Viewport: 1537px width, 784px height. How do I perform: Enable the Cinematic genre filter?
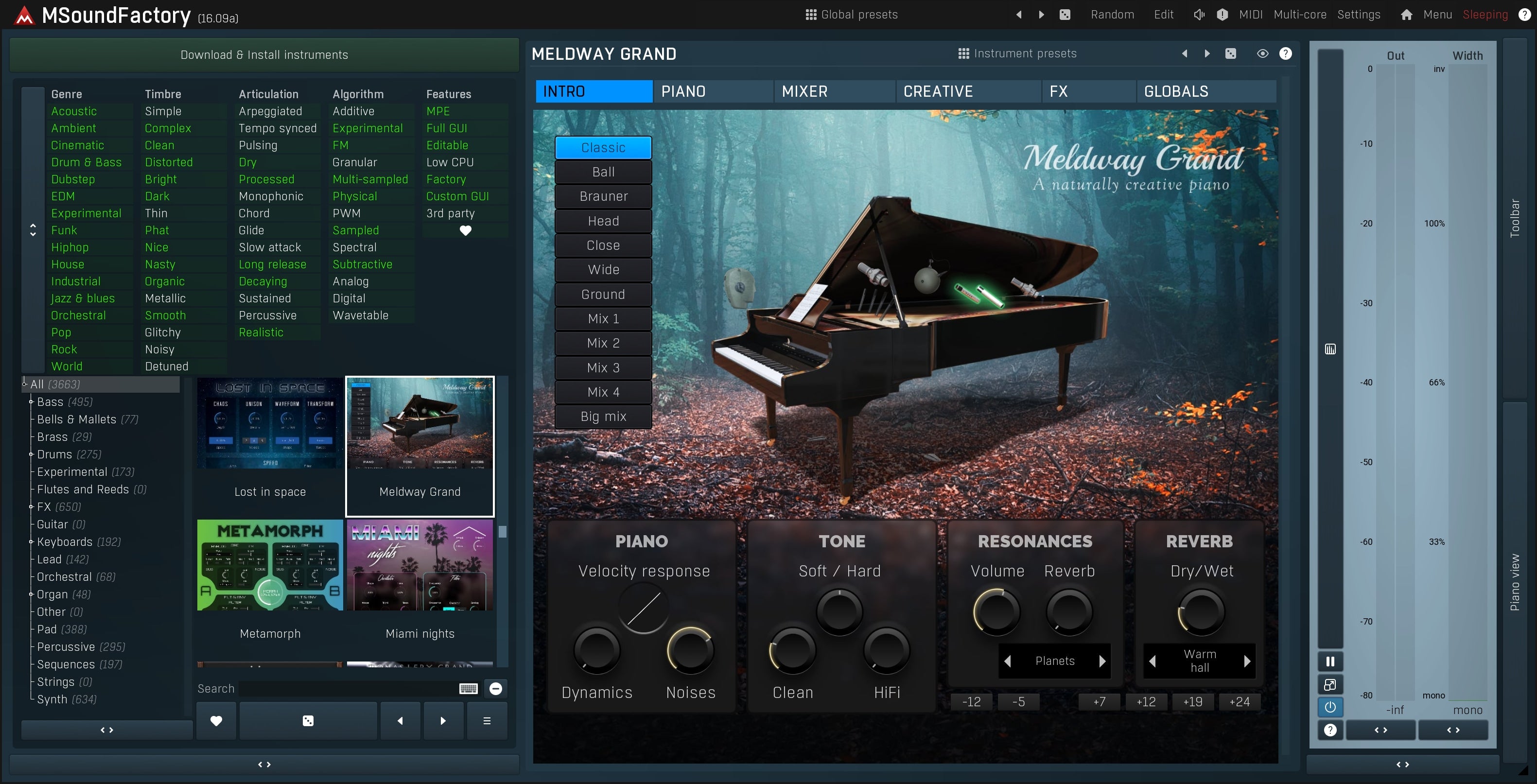pyautogui.click(x=78, y=145)
